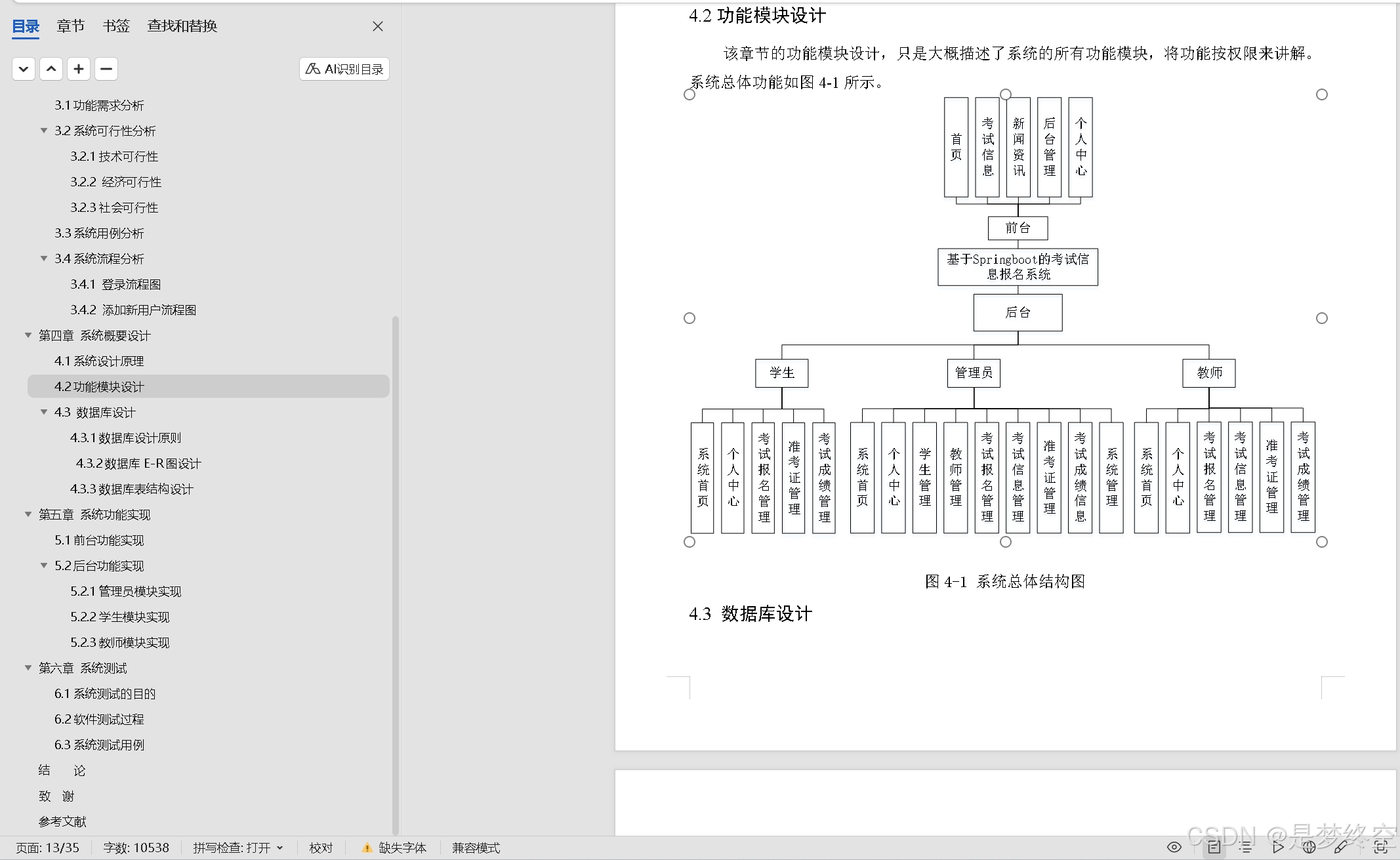Open web layout globe icon
The height and width of the screenshot is (860, 1400).
point(1309,847)
